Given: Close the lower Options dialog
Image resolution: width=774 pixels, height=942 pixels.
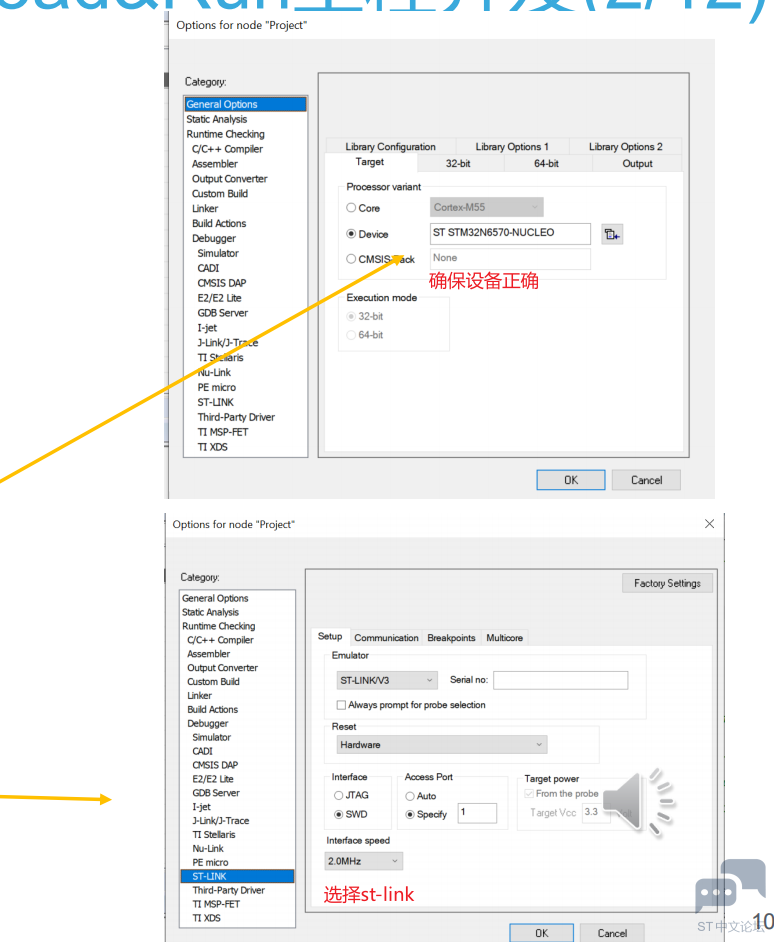Looking at the screenshot, I should pos(709,524).
